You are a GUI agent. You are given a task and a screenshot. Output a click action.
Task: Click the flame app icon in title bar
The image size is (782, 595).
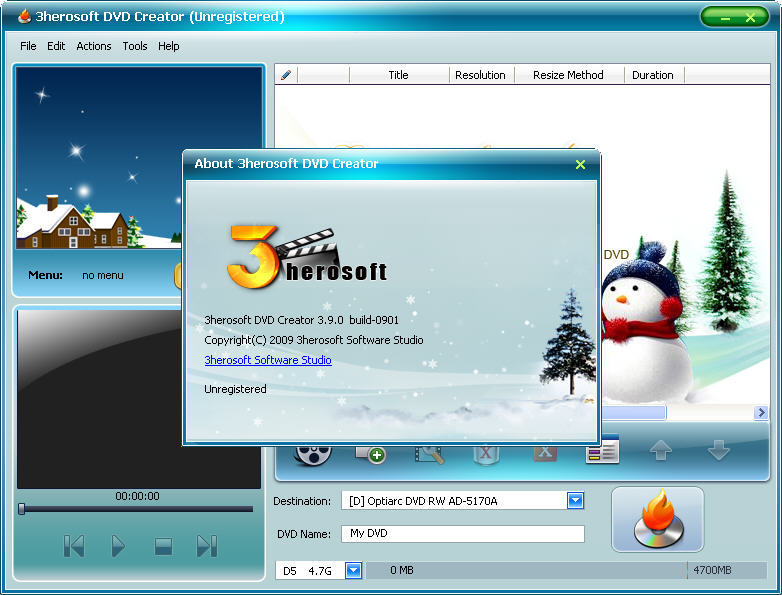point(24,16)
